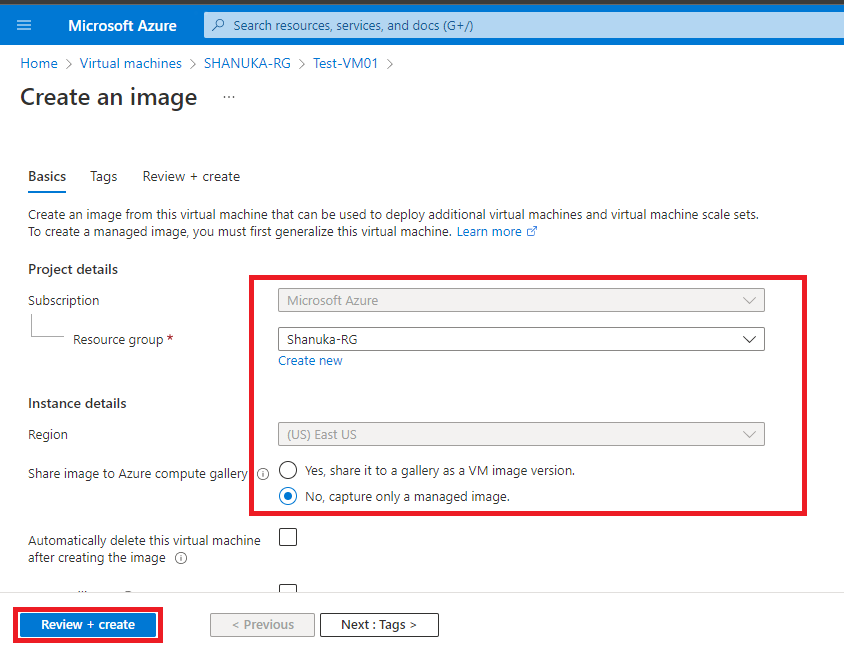Viewport: 844px width, 648px height.
Task: Select No, capture only managed image
Action: click(x=288, y=496)
